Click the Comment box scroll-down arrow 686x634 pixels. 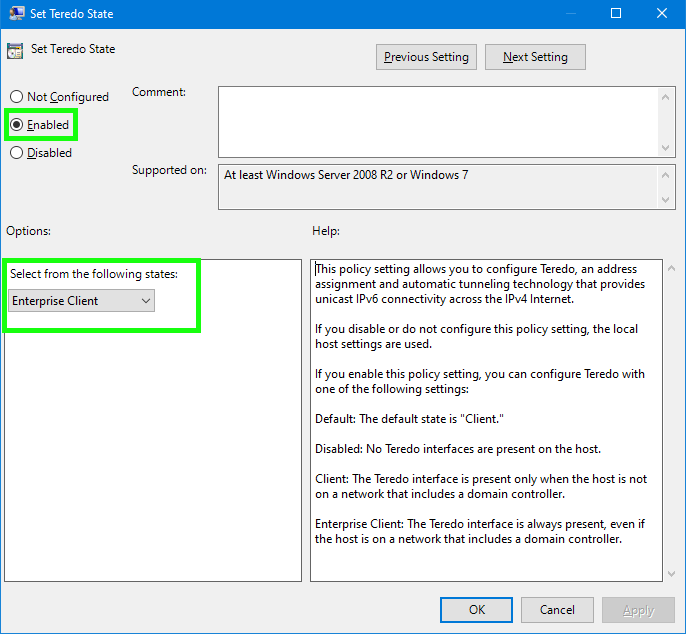tap(667, 147)
